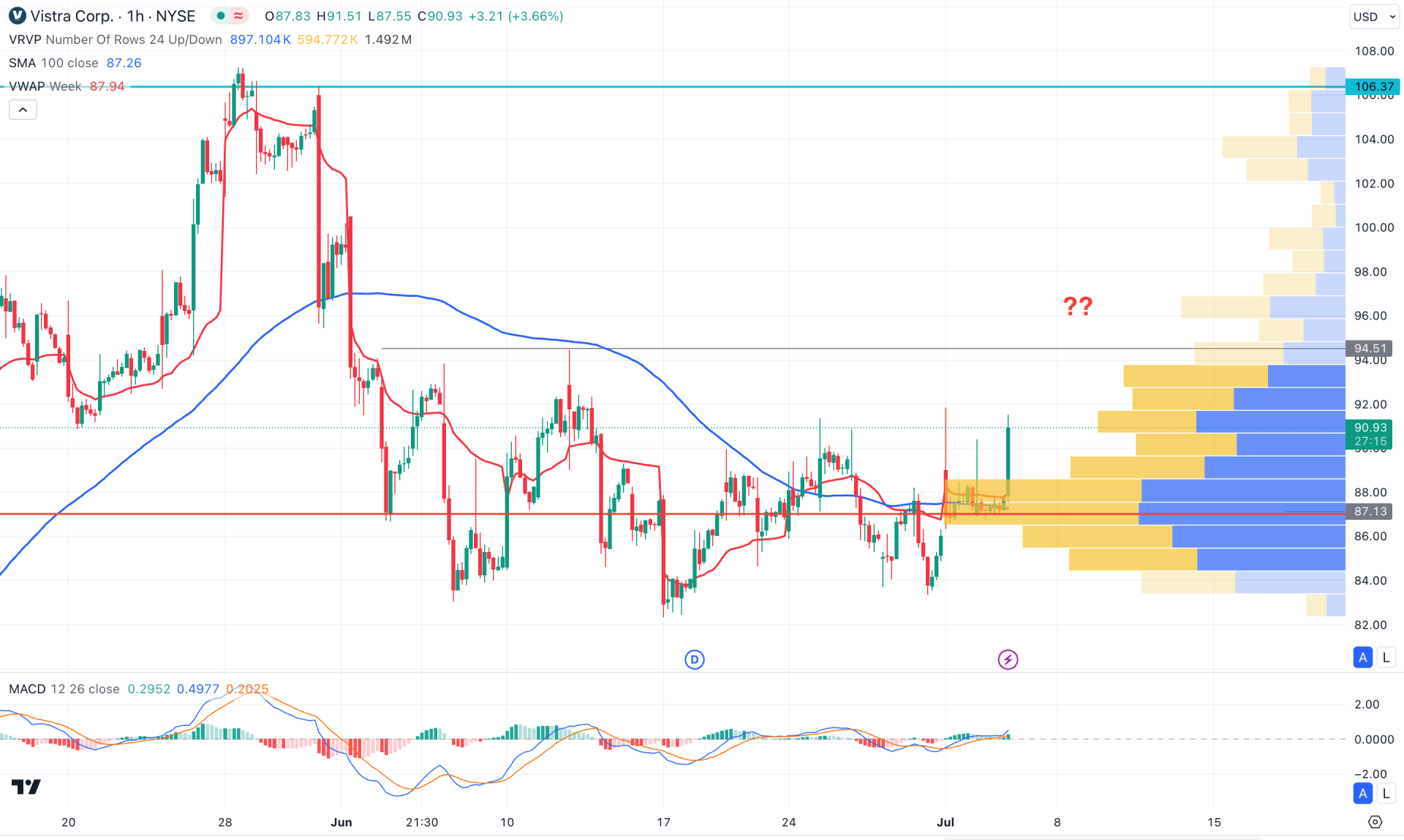Click the Jul date label on time axis
The width and height of the screenshot is (1404, 840).
coord(946,822)
